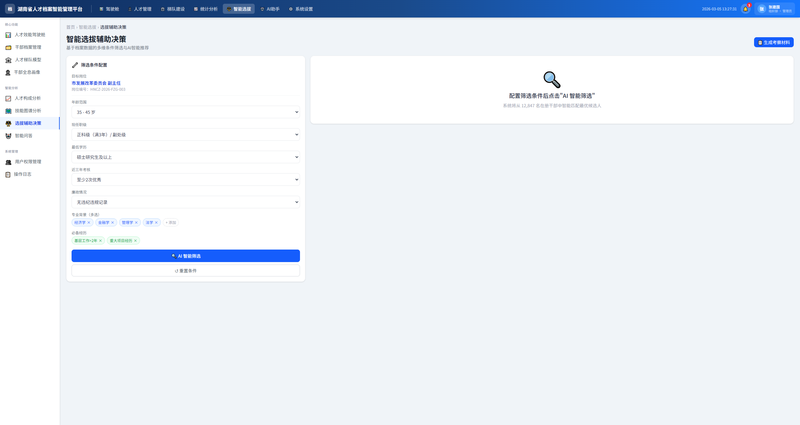This screenshot has height=425, width=800.
Task: Click the target position link 市发展改革委员会 副主任
Action: [96, 83]
